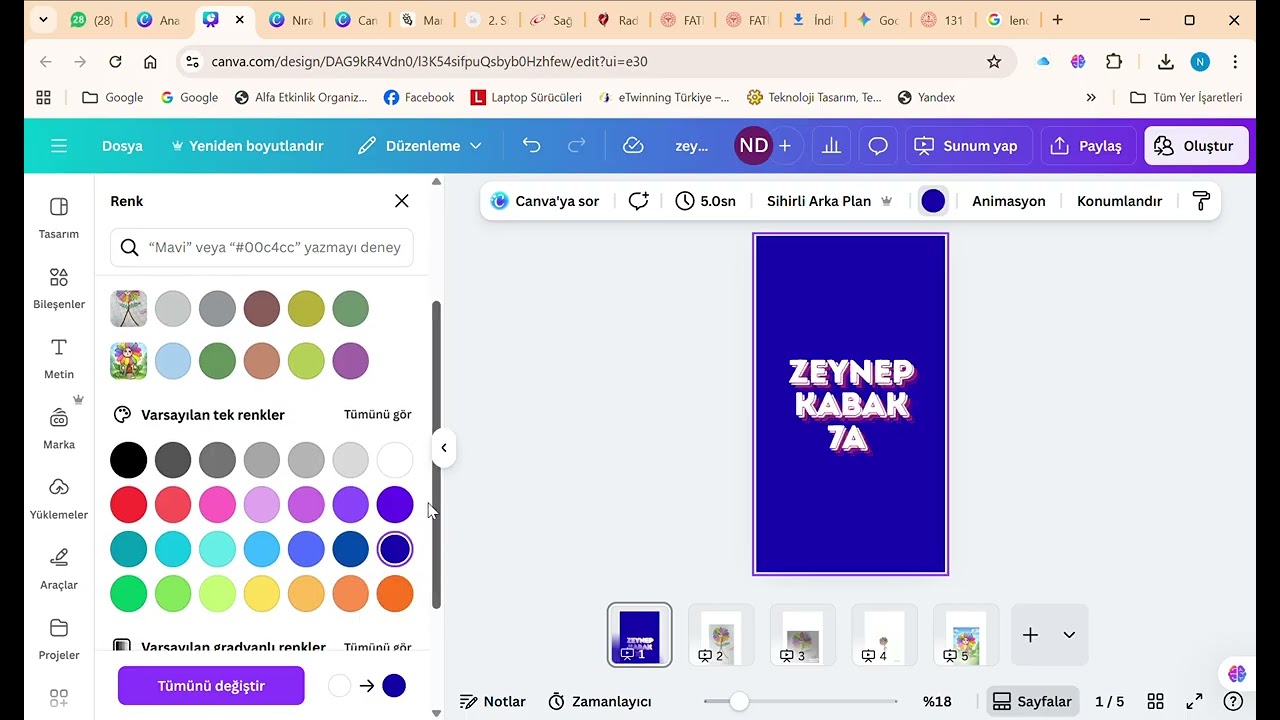Adjust the zoom slider handle
This screenshot has width=1280, height=720.
coord(739,701)
